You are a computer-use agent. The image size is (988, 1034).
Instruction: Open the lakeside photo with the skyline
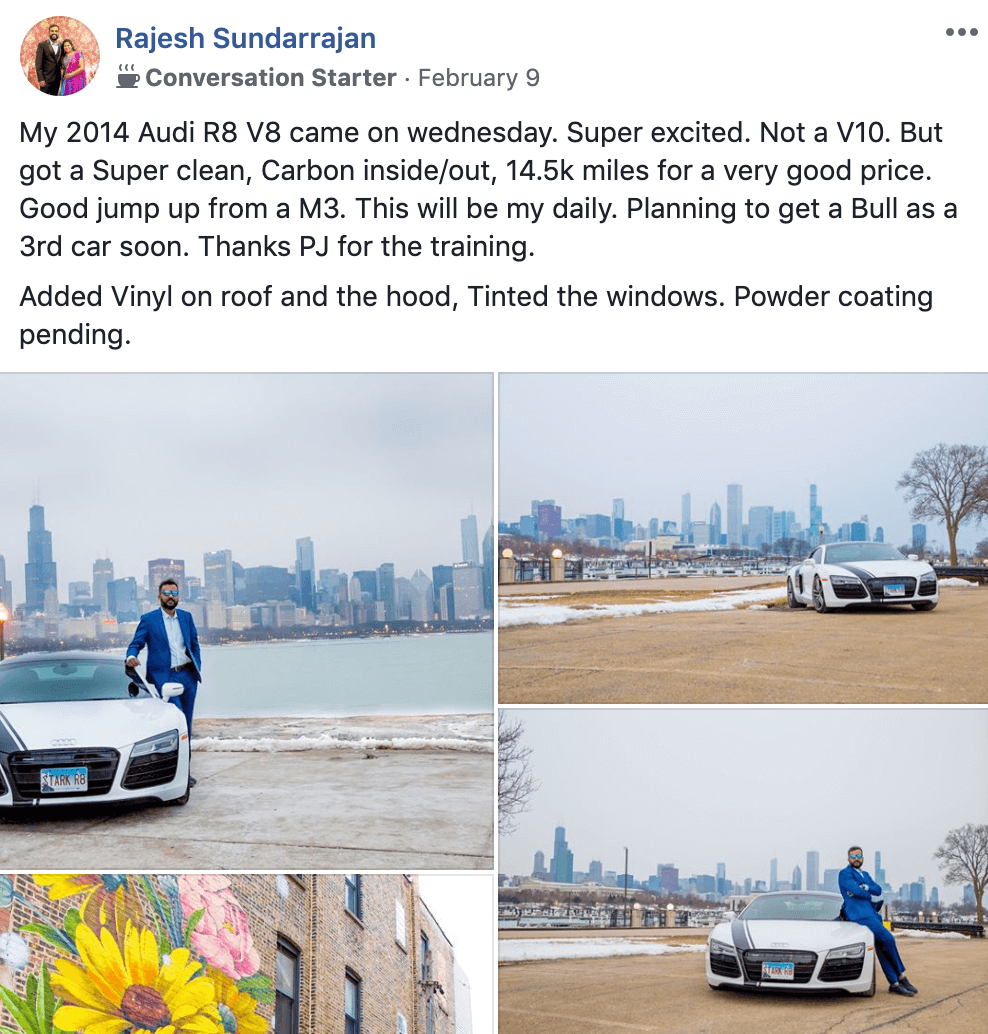click(247, 621)
